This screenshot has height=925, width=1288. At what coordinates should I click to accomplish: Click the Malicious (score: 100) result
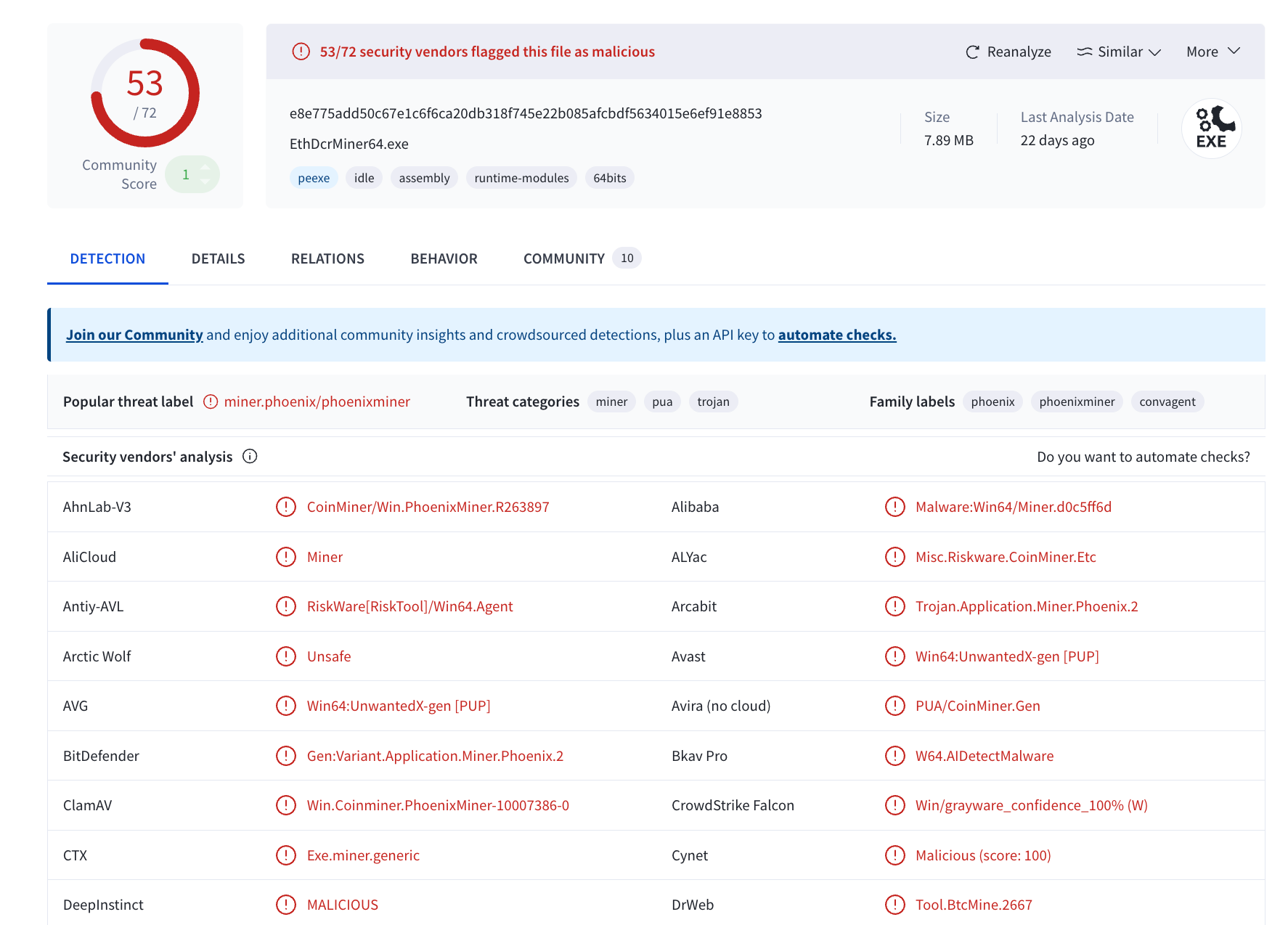tap(983, 855)
